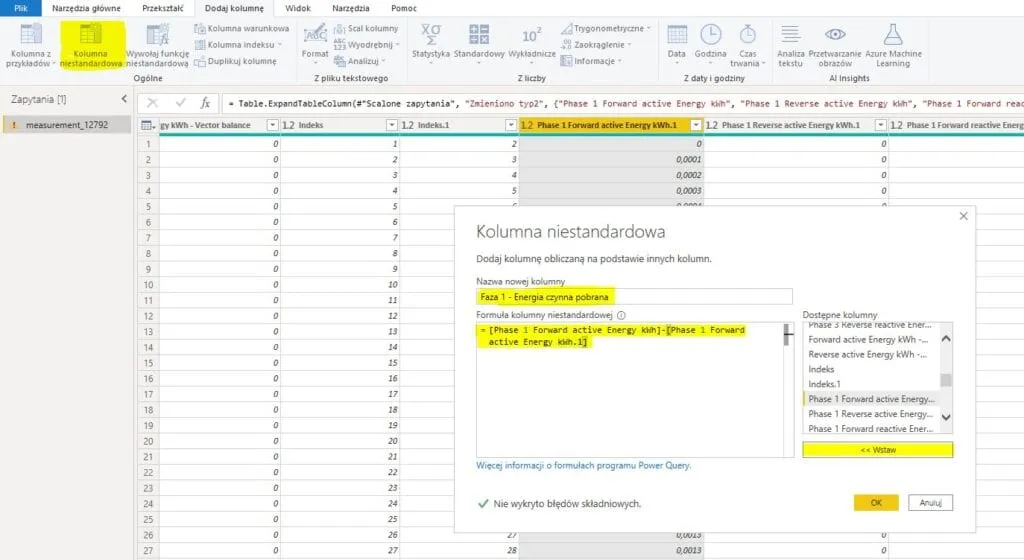Collapse the Zapytania pane with the chevron
The width and height of the screenshot is (1024, 560).
pos(124,99)
